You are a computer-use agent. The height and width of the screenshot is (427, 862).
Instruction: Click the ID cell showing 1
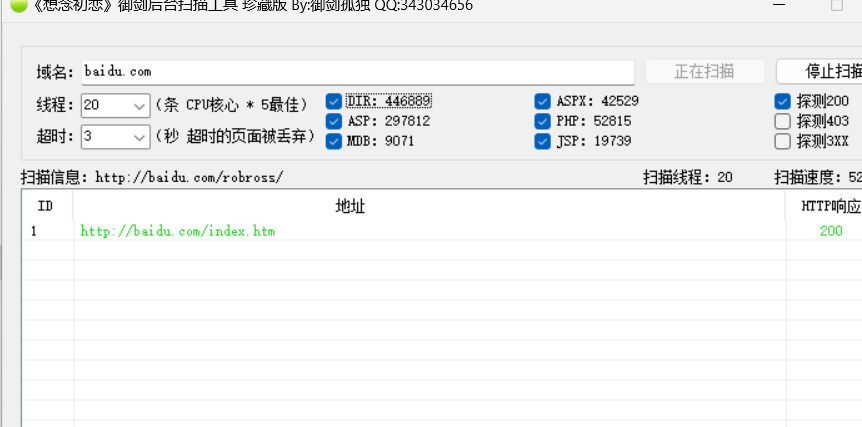(x=34, y=231)
